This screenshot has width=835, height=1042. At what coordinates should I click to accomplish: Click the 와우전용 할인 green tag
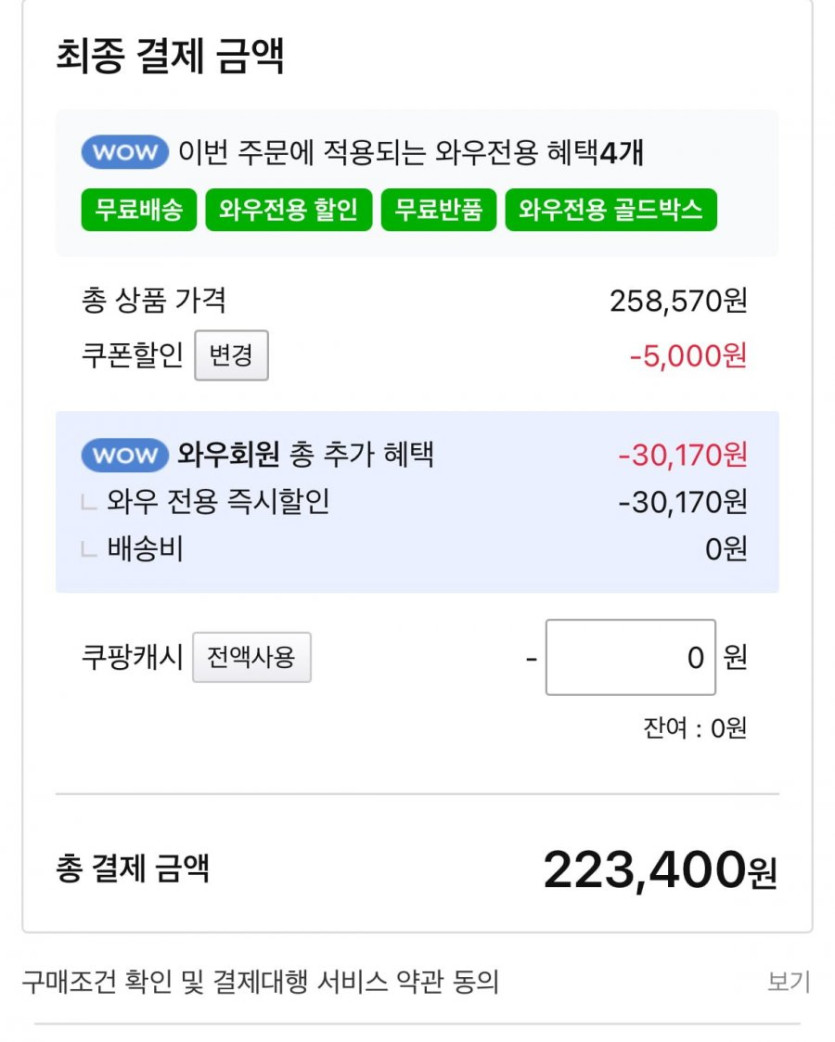point(288,210)
